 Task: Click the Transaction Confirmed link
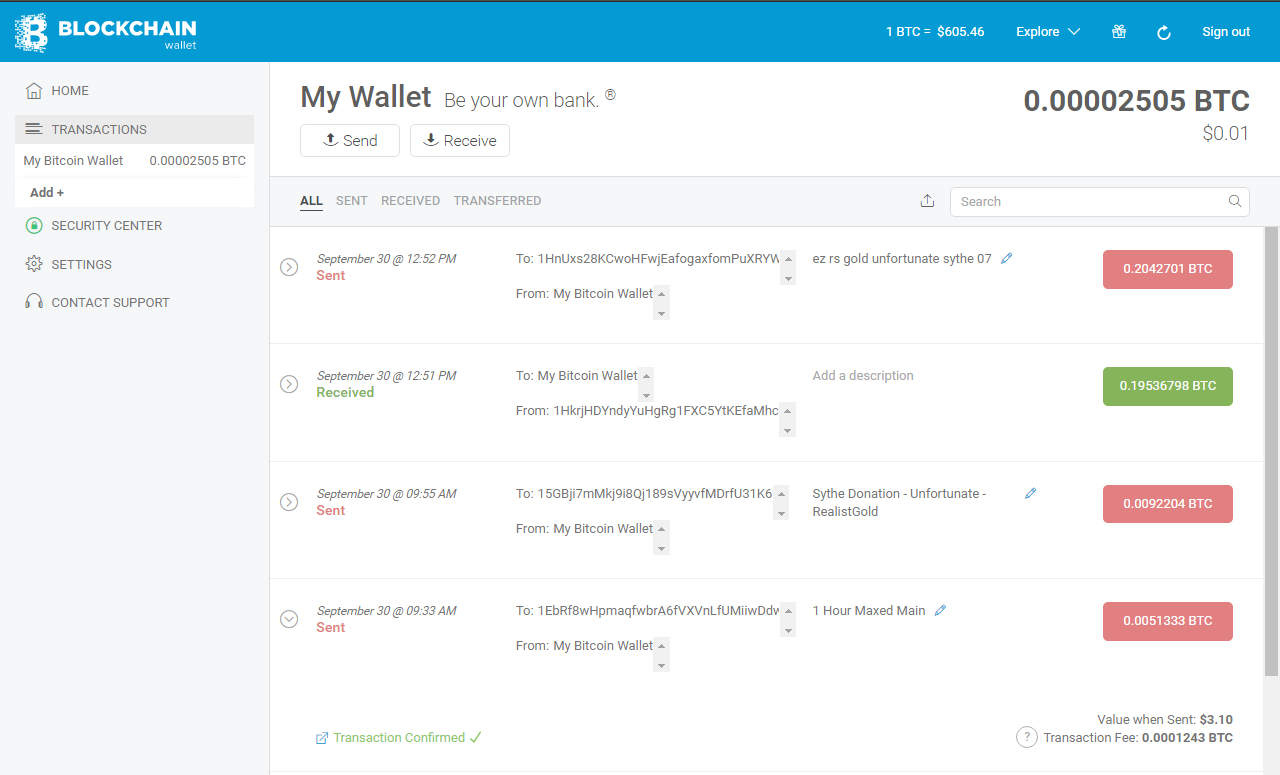tap(399, 738)
